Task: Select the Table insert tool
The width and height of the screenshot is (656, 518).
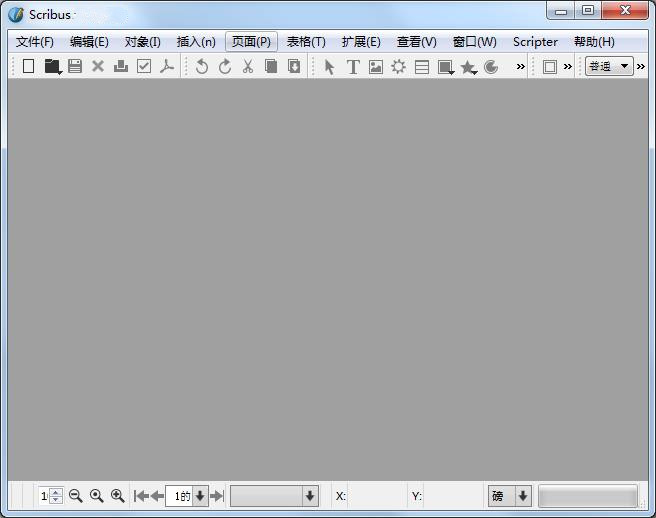Action: point(422,67)
